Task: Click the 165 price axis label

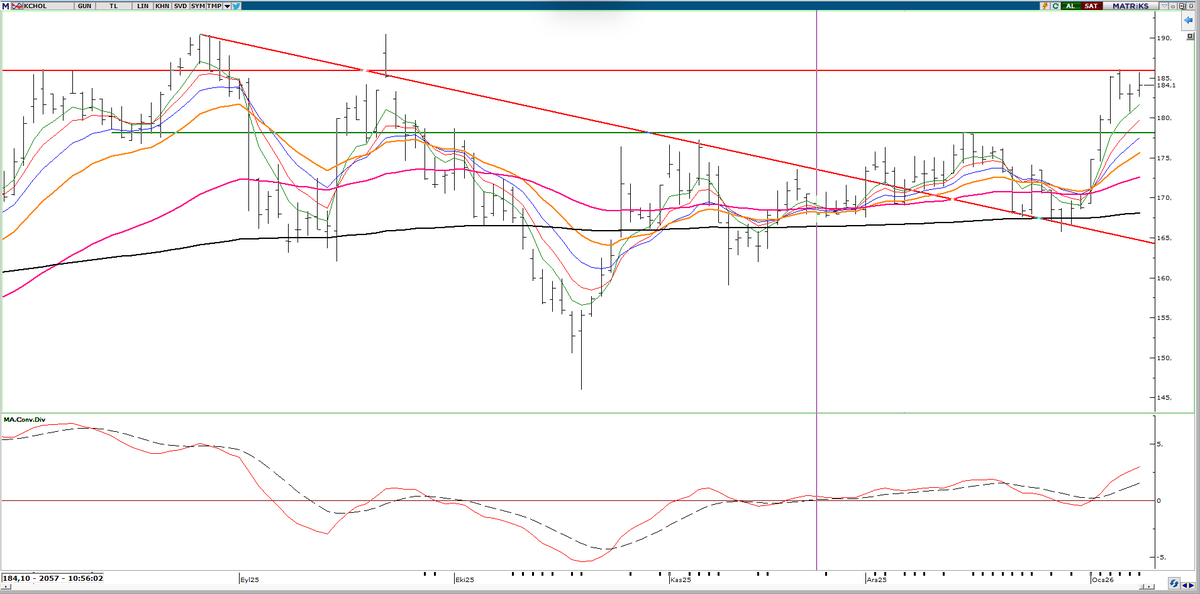Action: tap(1163, 238)
